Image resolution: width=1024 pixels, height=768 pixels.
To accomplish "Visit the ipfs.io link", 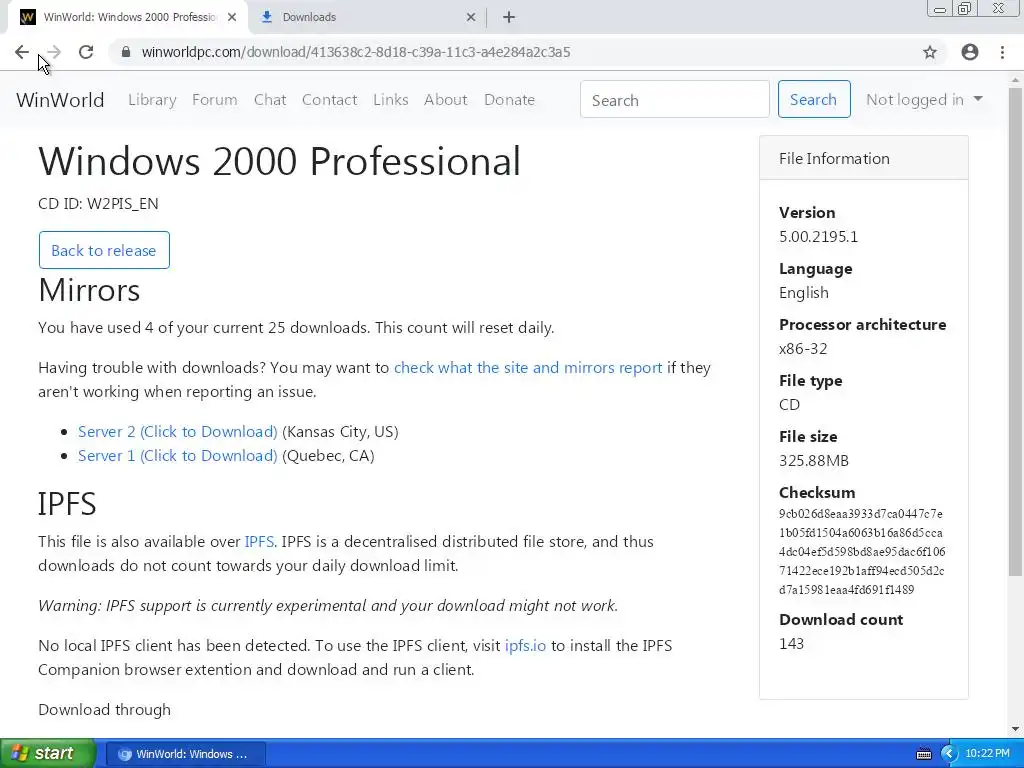I will click(525, 646).
